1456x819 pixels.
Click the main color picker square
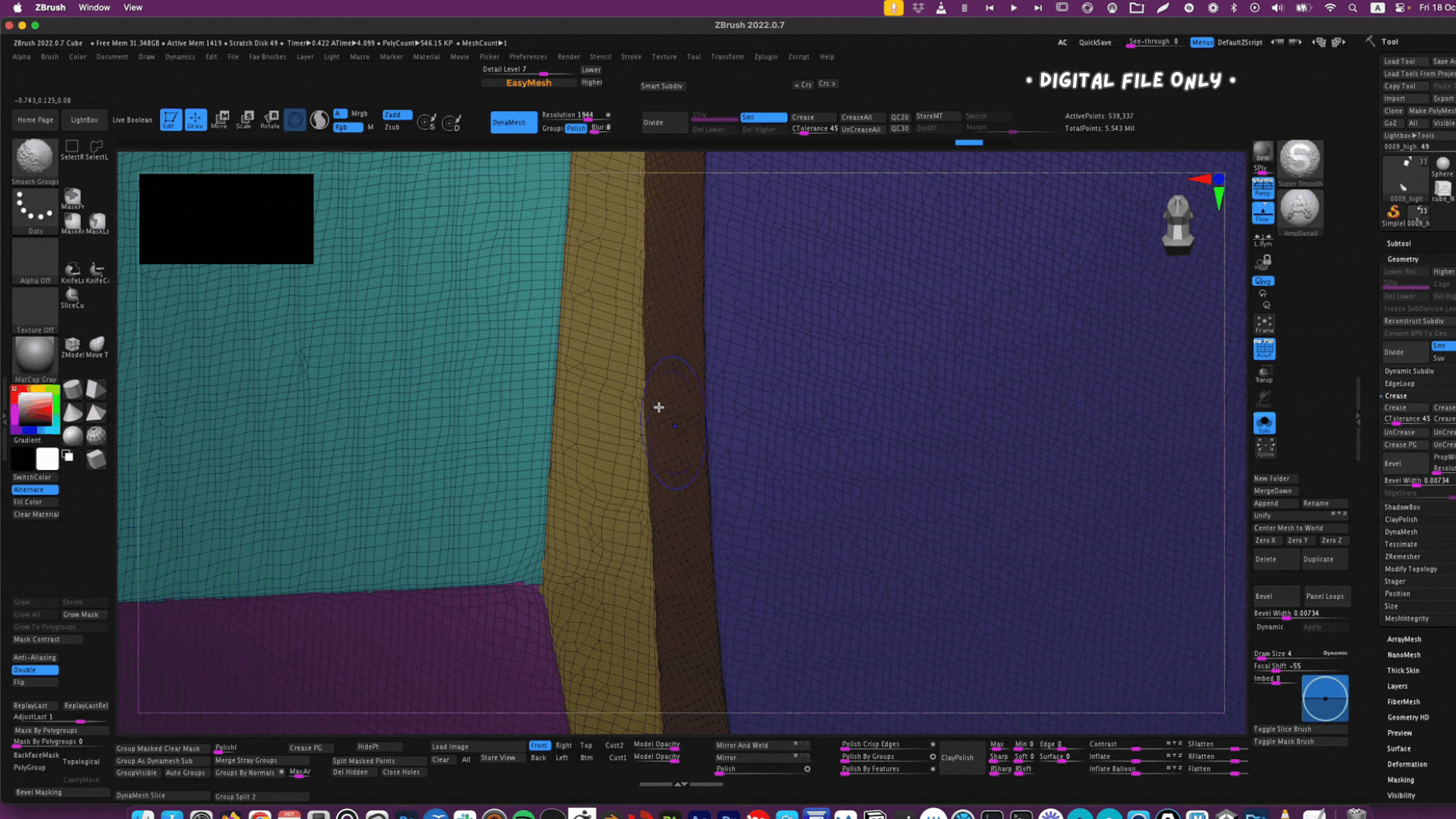click(x=35, y=409)
